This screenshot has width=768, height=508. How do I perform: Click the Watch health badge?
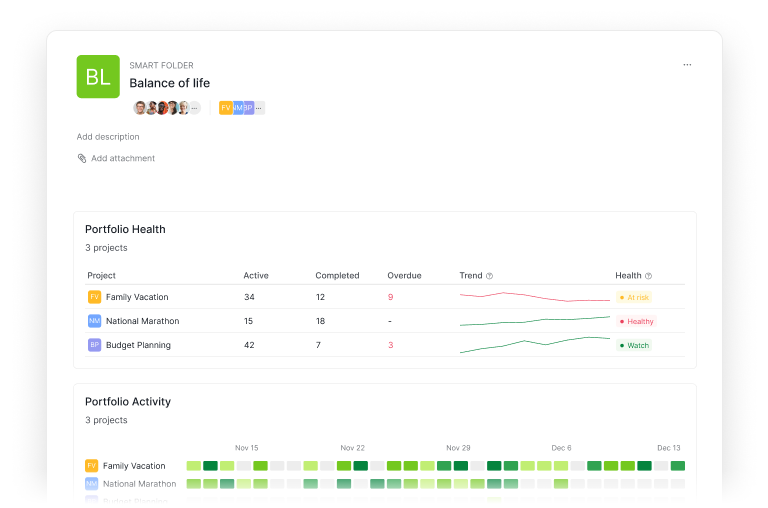coord(634,345)
